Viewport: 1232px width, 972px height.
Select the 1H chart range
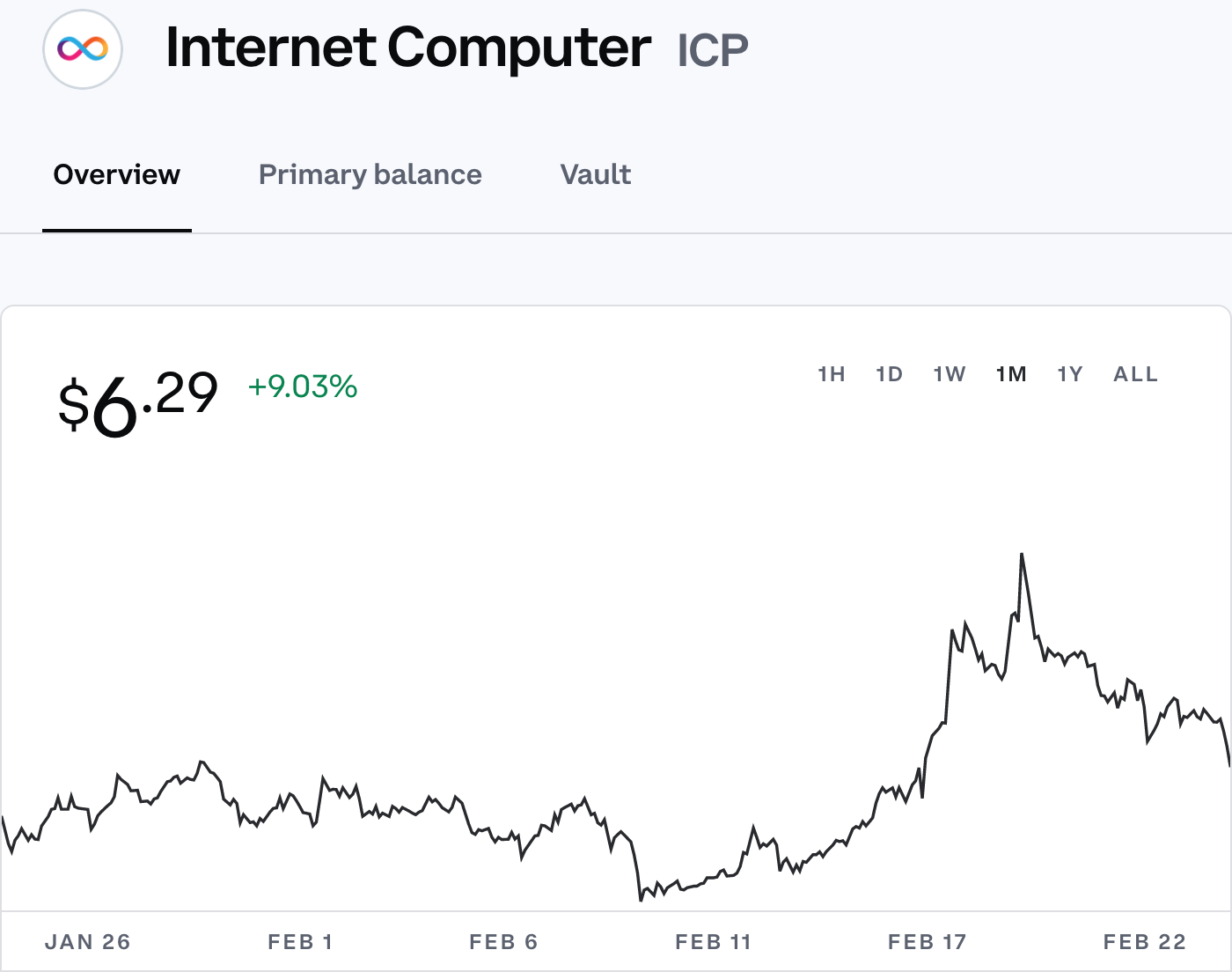click(x=832, y=374)
